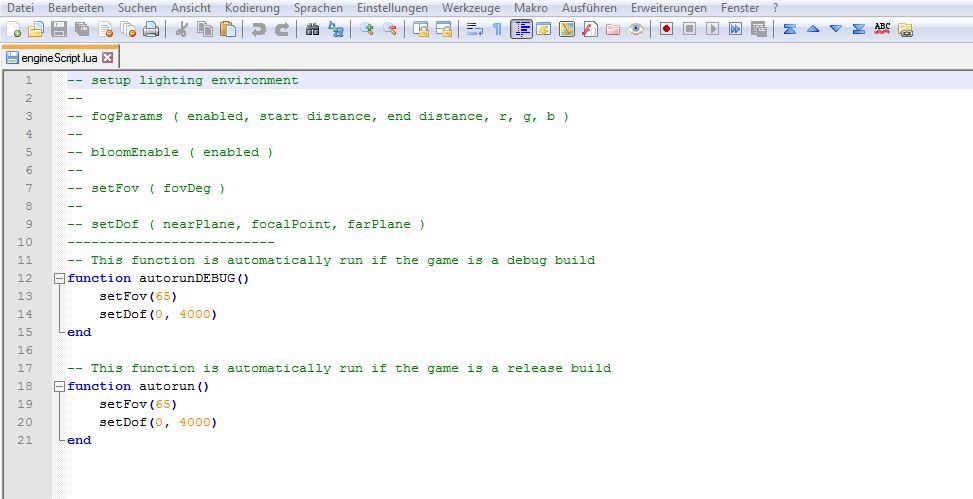973x499 pixels.
Task: Play back the recorded macro
Action: [x=712, y=29]
